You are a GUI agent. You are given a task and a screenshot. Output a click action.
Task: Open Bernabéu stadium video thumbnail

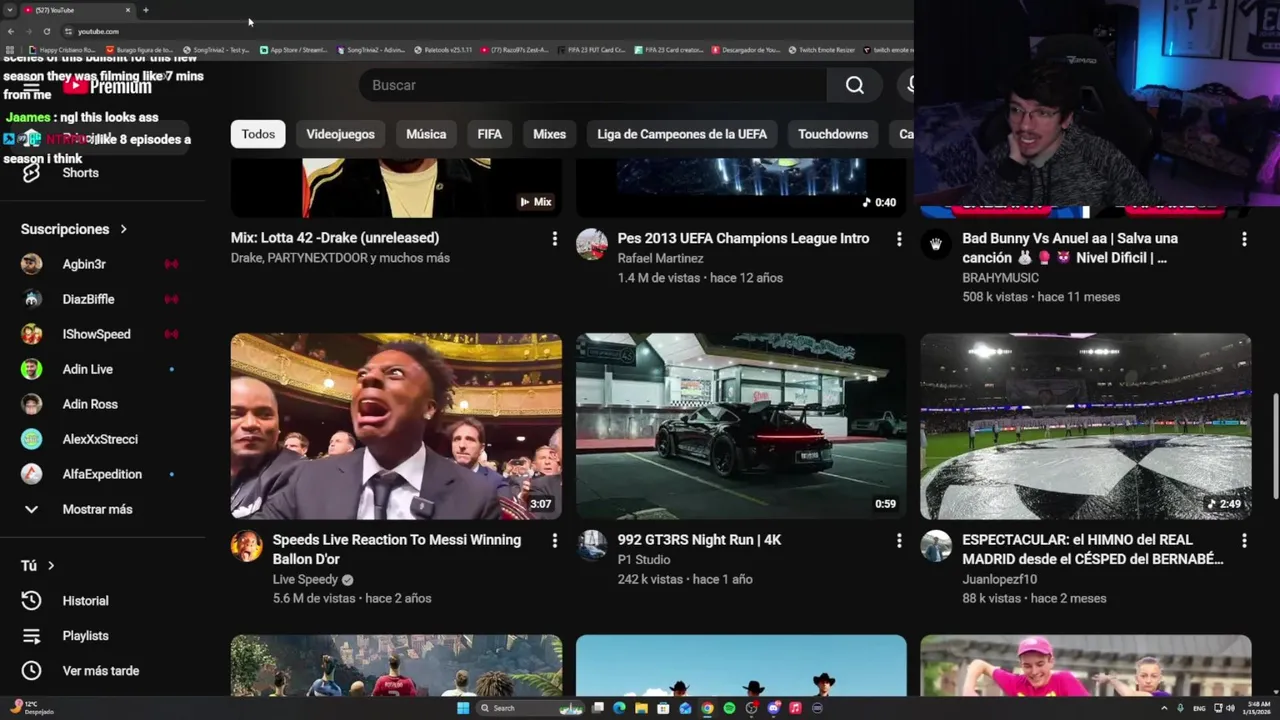coord(1086,426)
